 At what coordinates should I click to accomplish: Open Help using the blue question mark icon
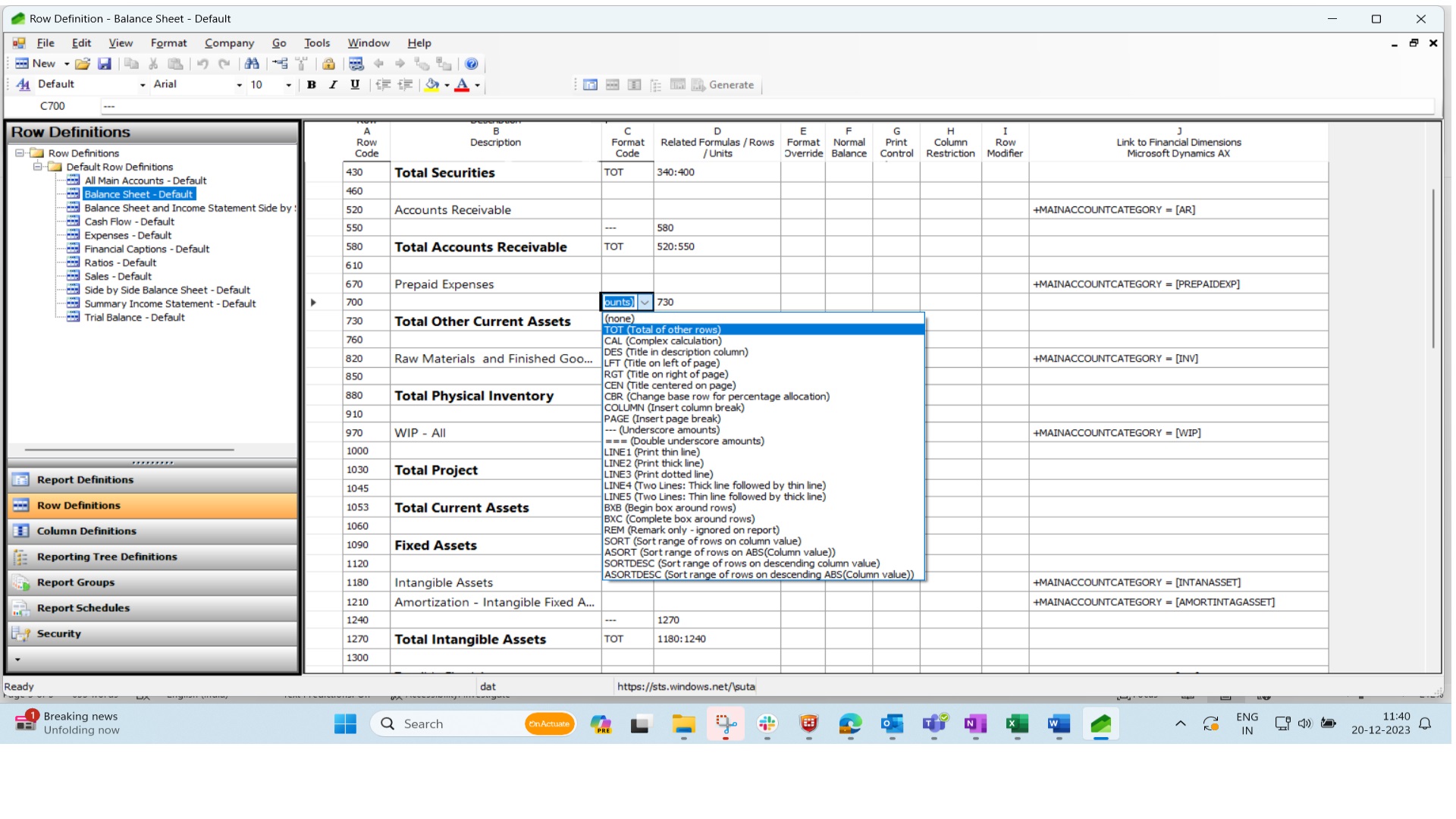point(472,64)
